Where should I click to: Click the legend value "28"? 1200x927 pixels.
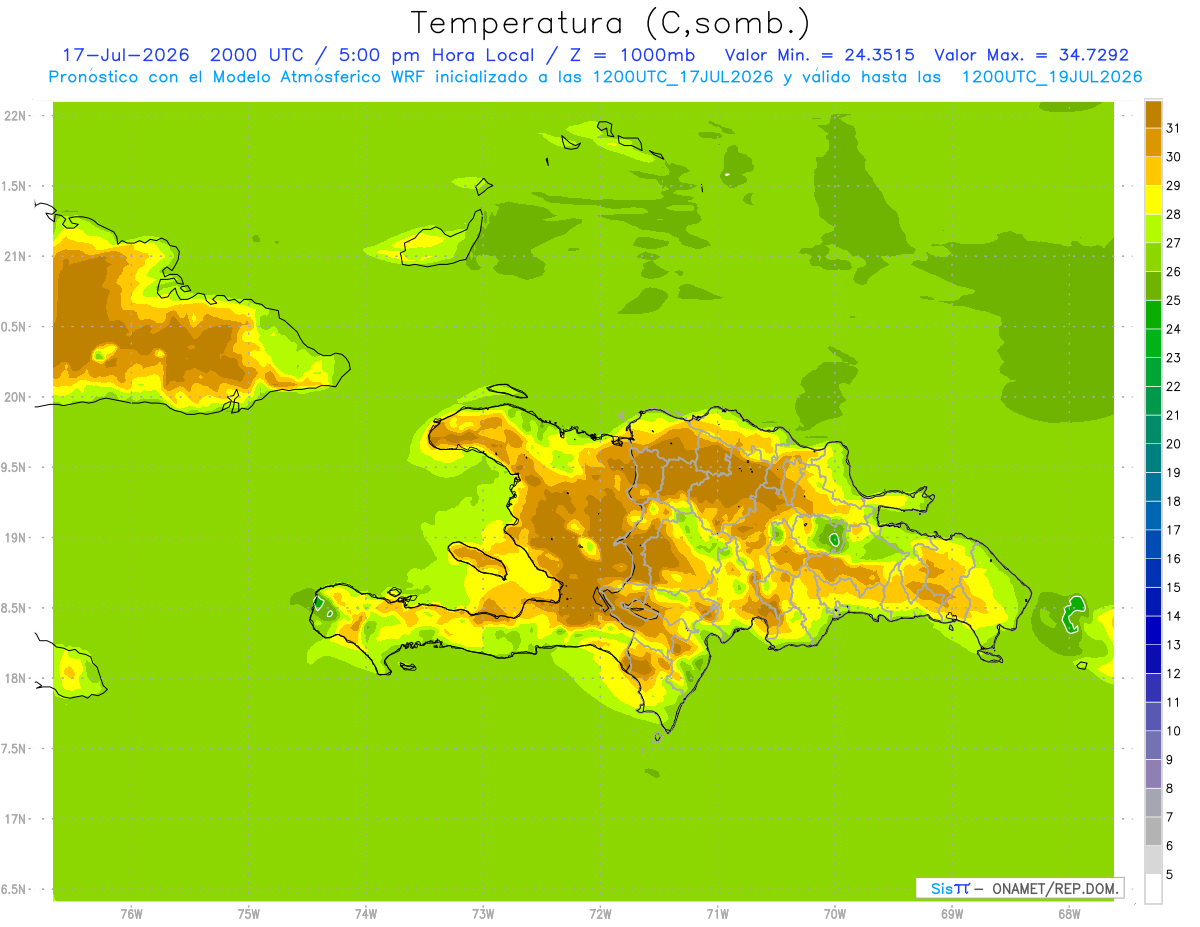pyautogui.click(x=1175, y=214)
